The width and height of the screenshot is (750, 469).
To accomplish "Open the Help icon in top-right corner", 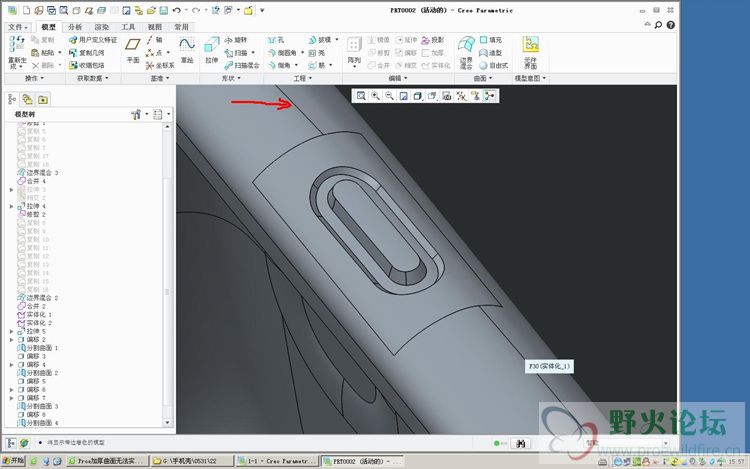I will pyautogui.click(x=671, y=25).
